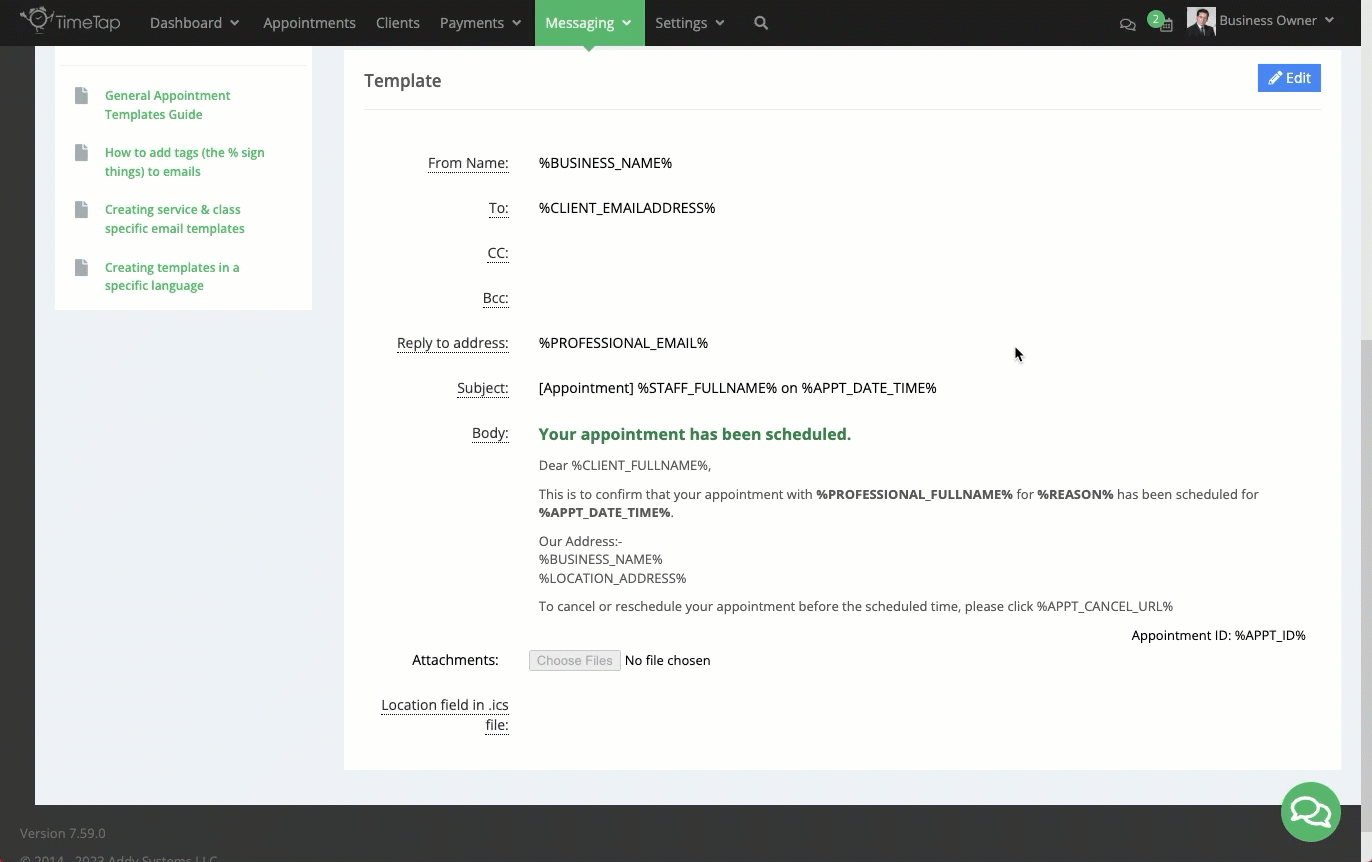This screenshot has height=862, width=1372.
Task: Click the Choose Files button for attachments
Action: click(x=574, y=660)
